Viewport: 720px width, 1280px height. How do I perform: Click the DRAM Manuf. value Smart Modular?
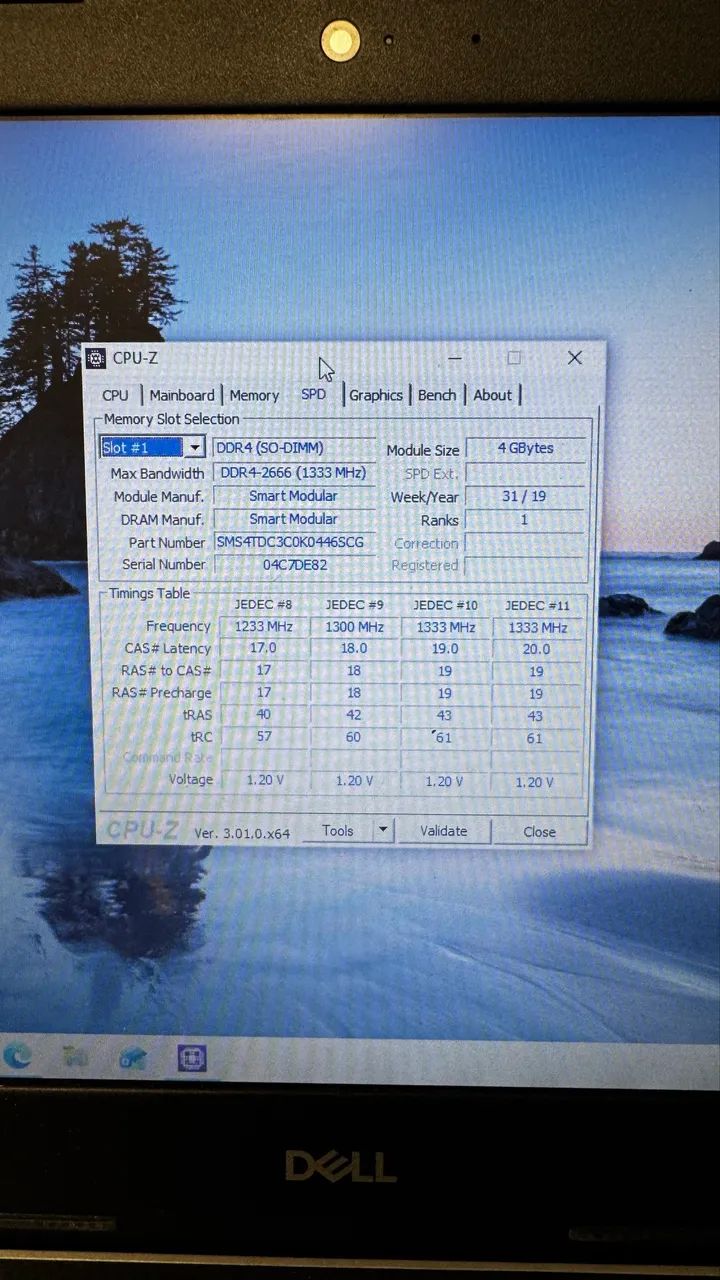[x=294, y=519]
